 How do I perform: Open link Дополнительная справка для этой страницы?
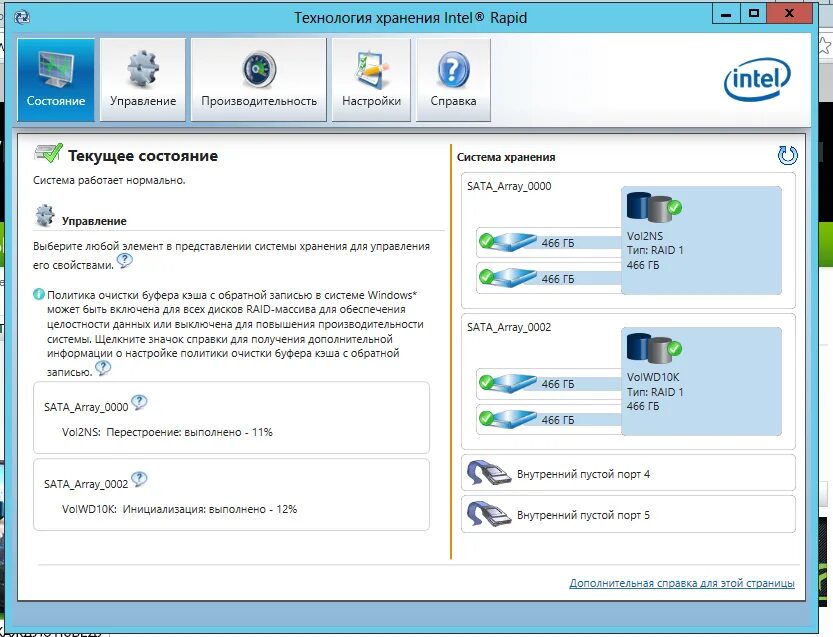tap(682, 583)
